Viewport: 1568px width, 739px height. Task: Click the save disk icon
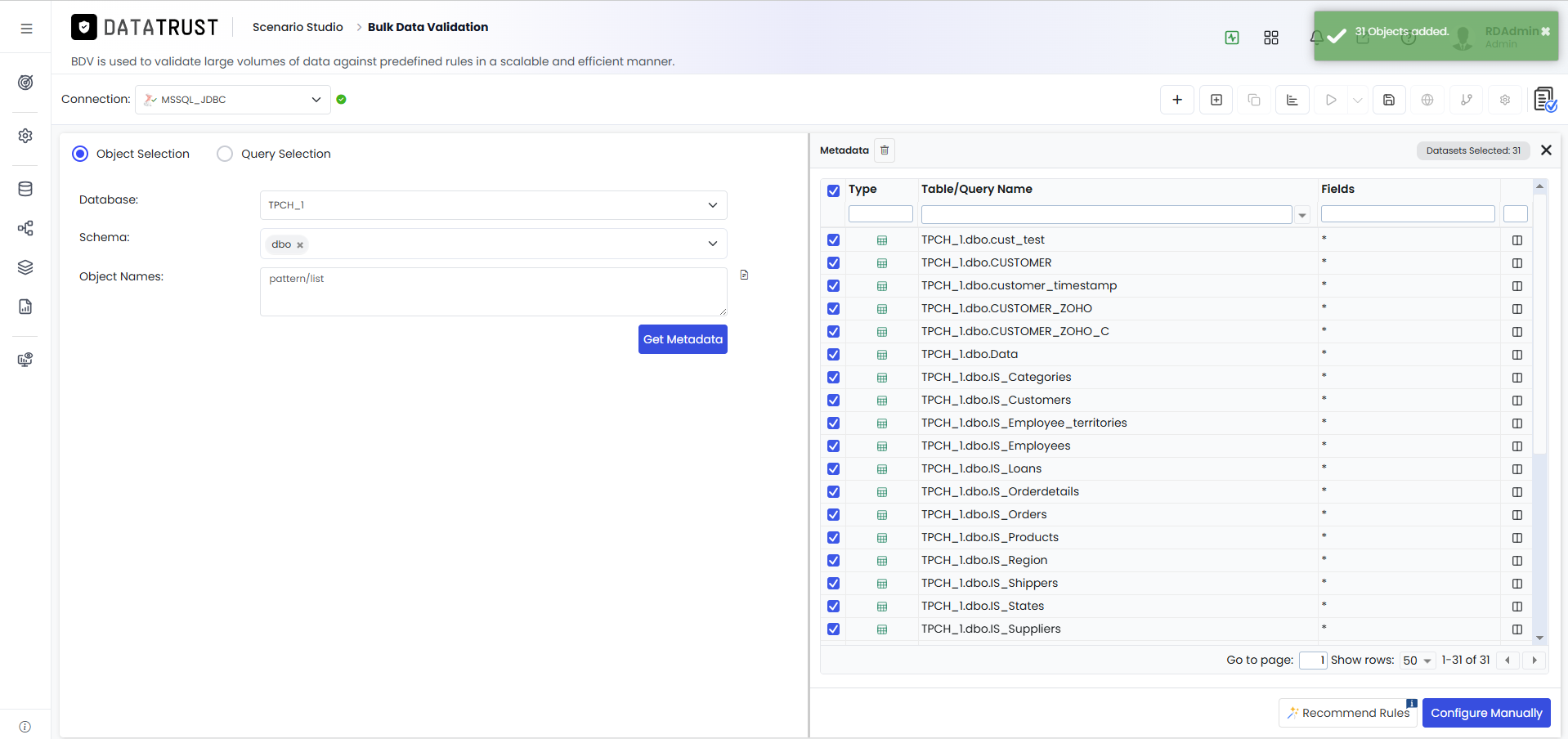point(1389,100)
